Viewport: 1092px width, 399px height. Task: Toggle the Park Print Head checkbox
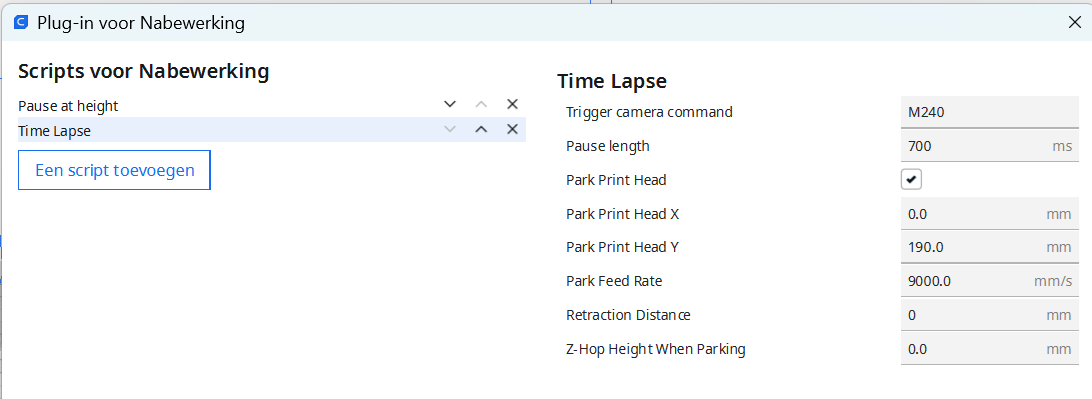tap(911, 180)
